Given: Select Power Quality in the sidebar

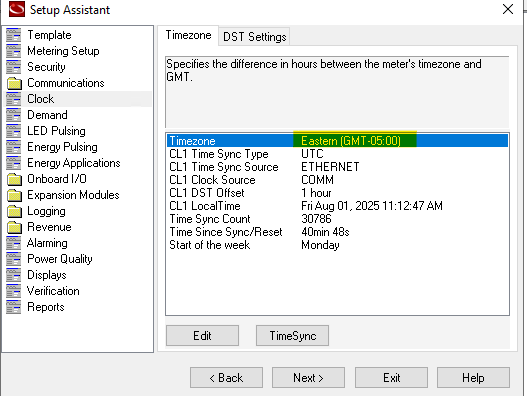Looking at the screenshot, I should coord(59,259).
